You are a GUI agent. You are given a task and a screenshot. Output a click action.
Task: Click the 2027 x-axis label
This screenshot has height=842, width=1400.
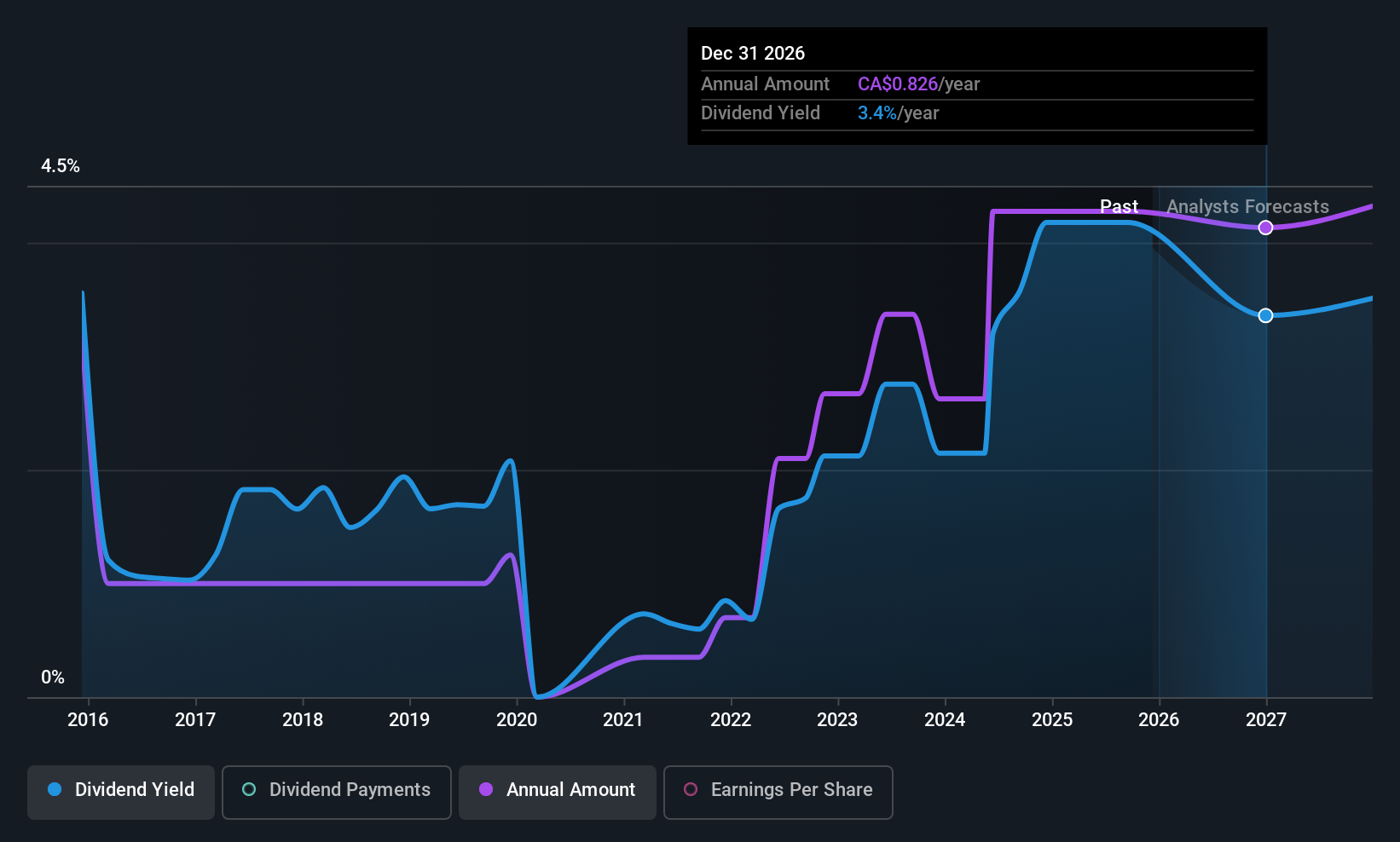coord(1266,720)
